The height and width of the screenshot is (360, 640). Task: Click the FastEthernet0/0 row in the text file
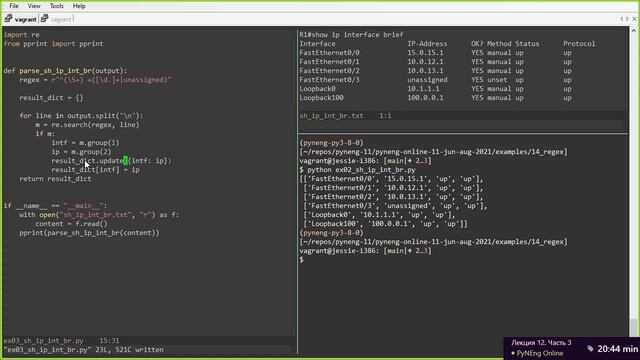pyautogui.click(x=435, y=53)
